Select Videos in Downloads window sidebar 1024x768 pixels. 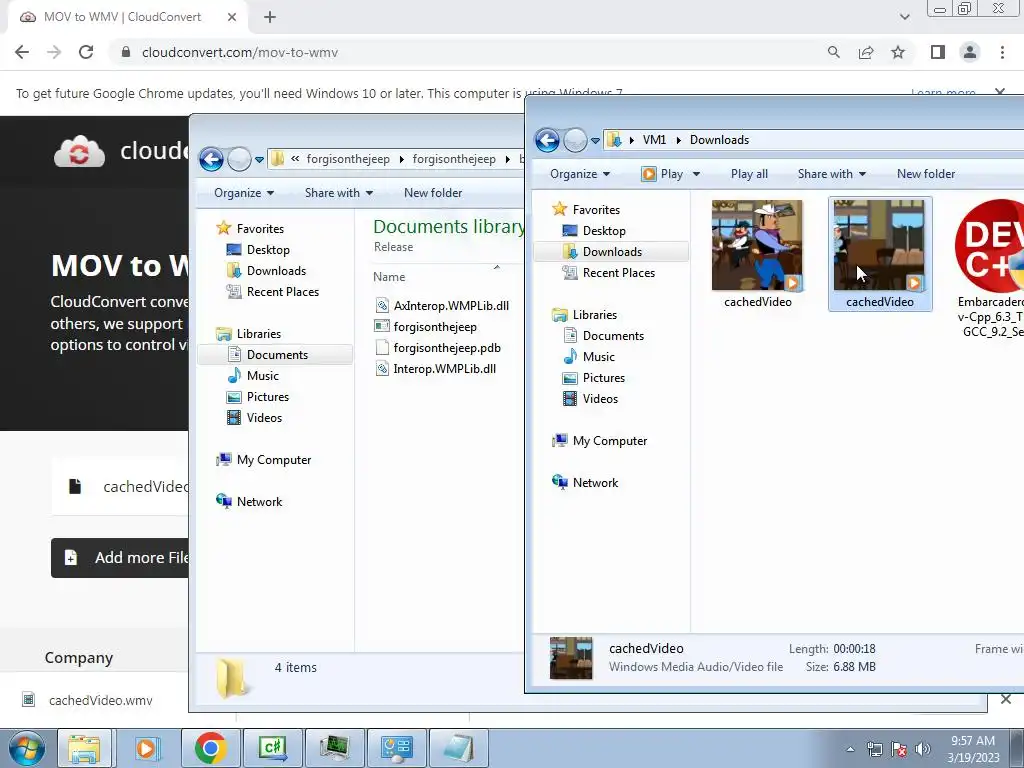tap(600, 398)
